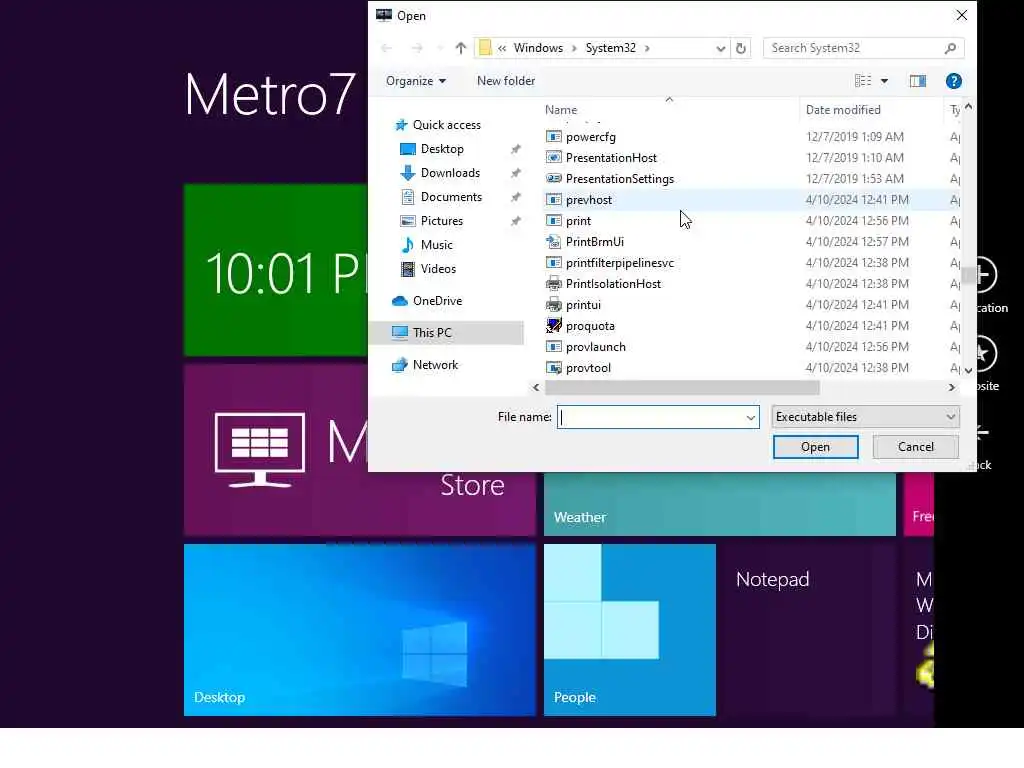Screen dimensions: 1024x768
Task: Open the Notepad tile in Metro7
Action: tap(809, 630)
